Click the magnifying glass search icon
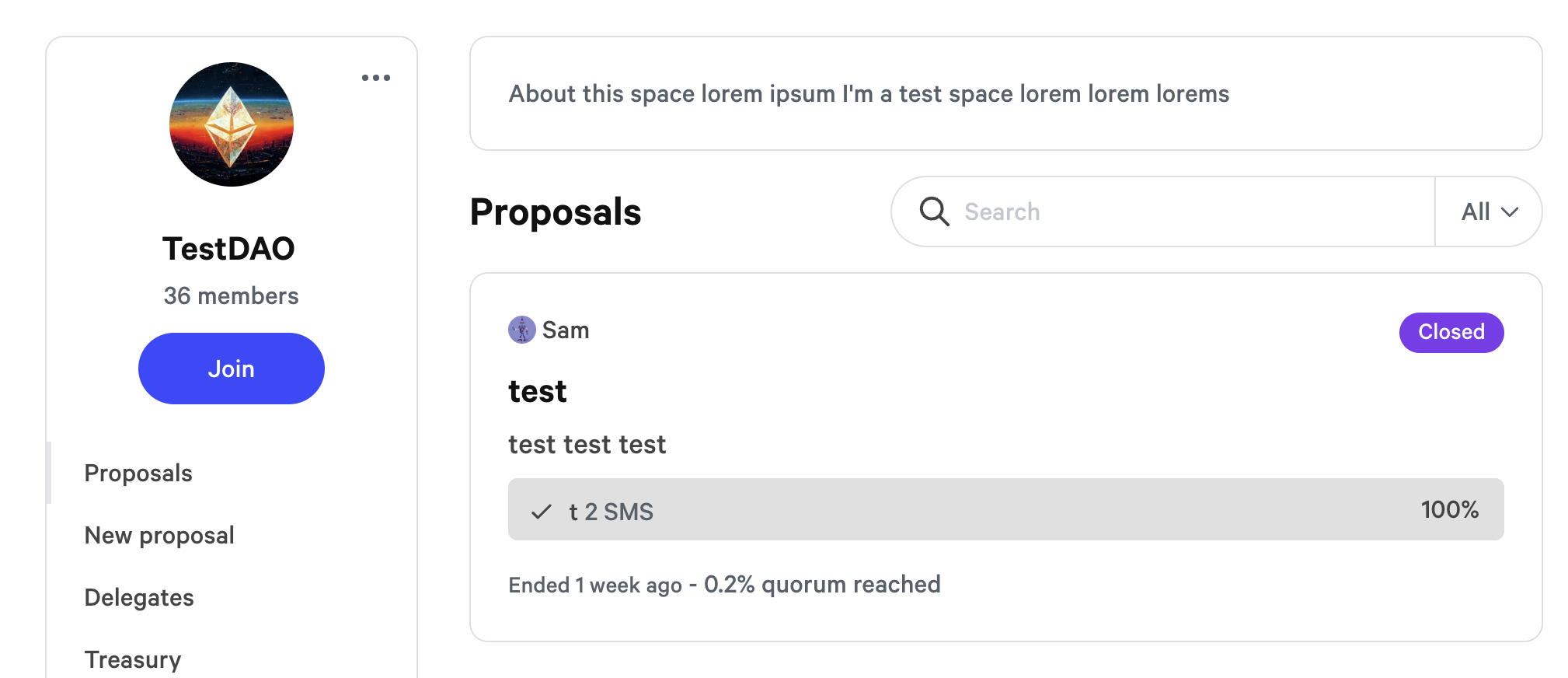Image resolution: width=1568 pixels, height=678 pixels. pyautogui.click(x=934, y=211)
